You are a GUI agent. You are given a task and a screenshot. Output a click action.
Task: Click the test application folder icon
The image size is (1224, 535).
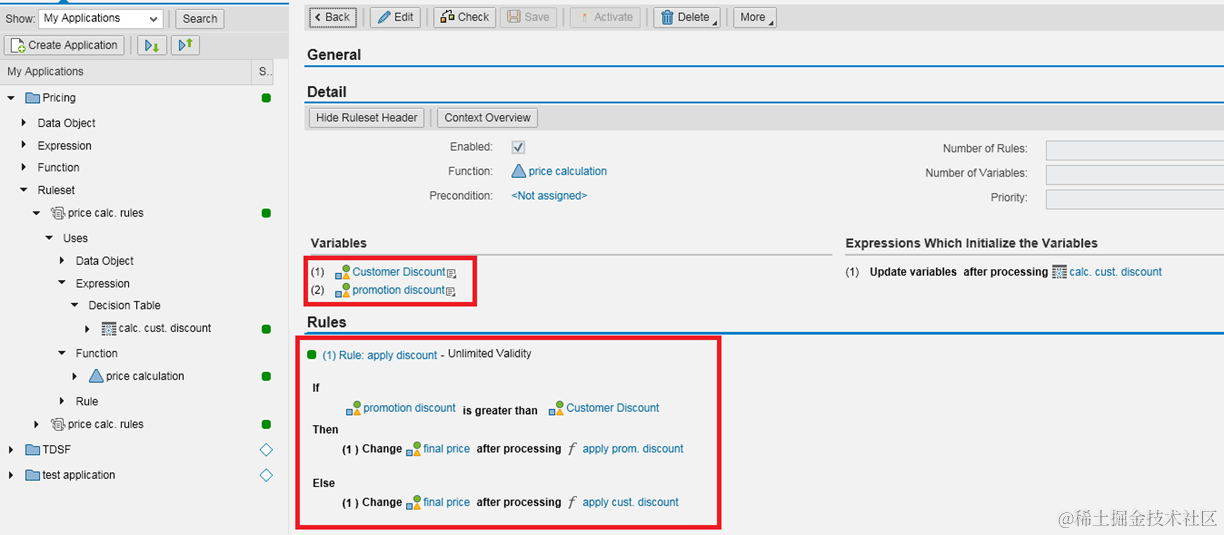pos(32,475)
